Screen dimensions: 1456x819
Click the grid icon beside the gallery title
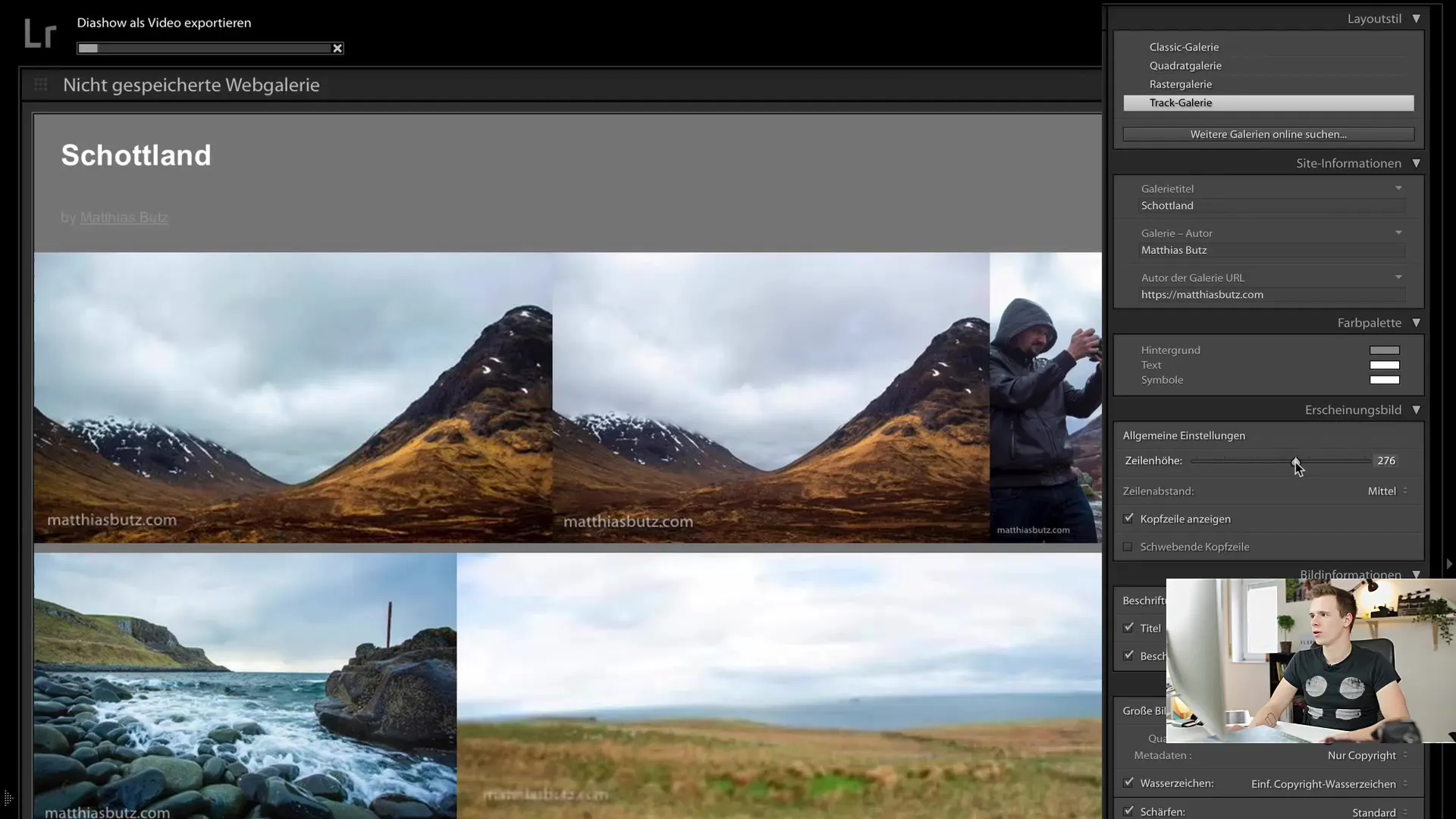(x=41, y=85)
